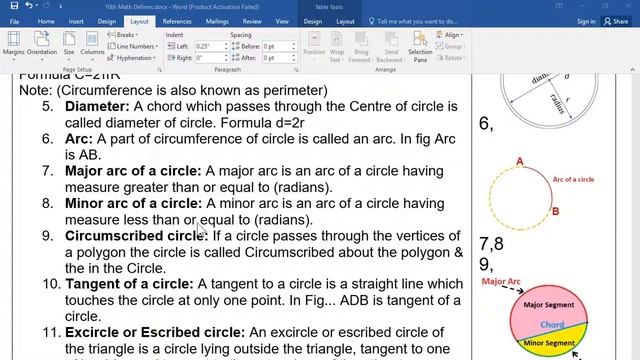
Task: Open the References tab
Action: pos(177,21)
